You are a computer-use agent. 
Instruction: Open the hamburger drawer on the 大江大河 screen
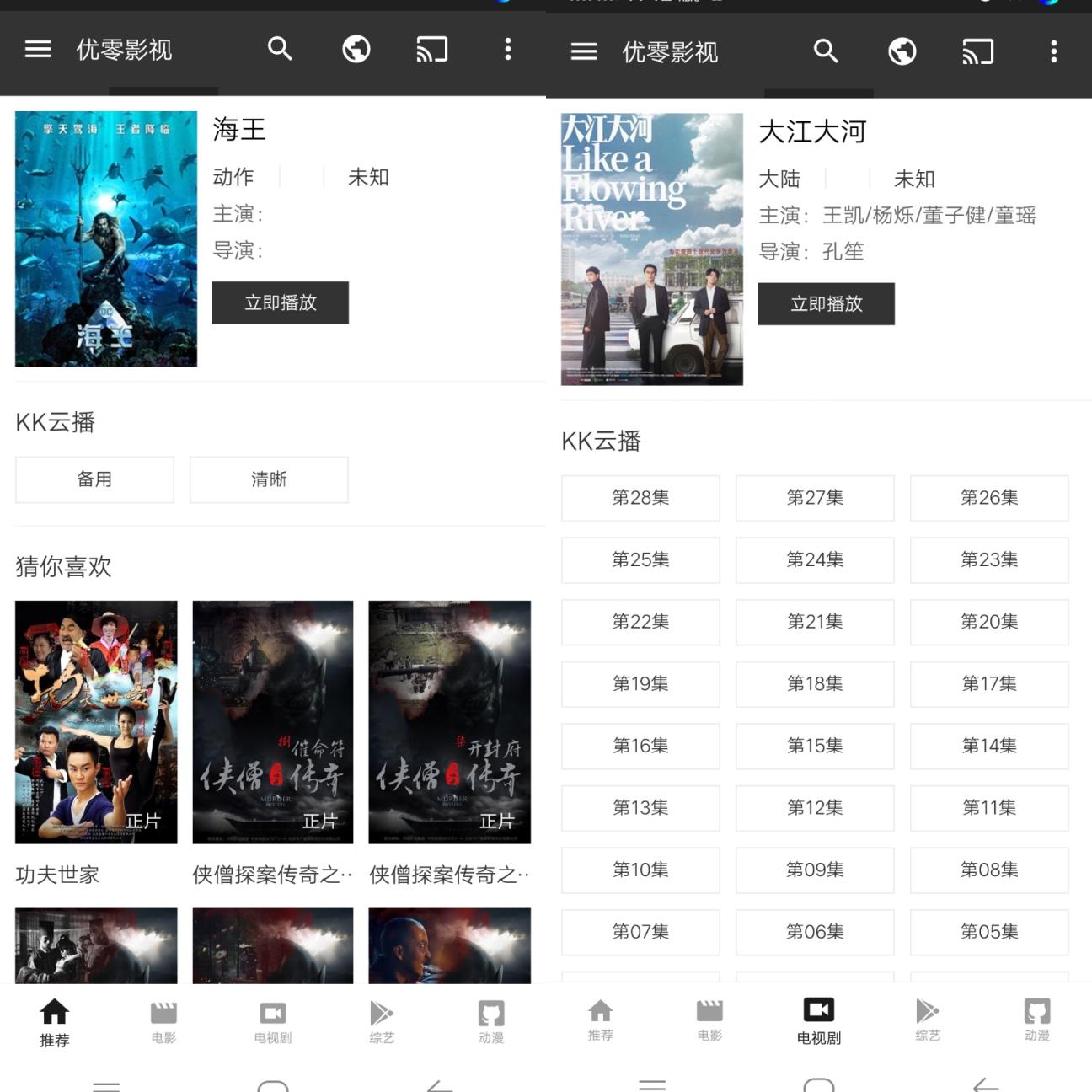tap(584, 52)
